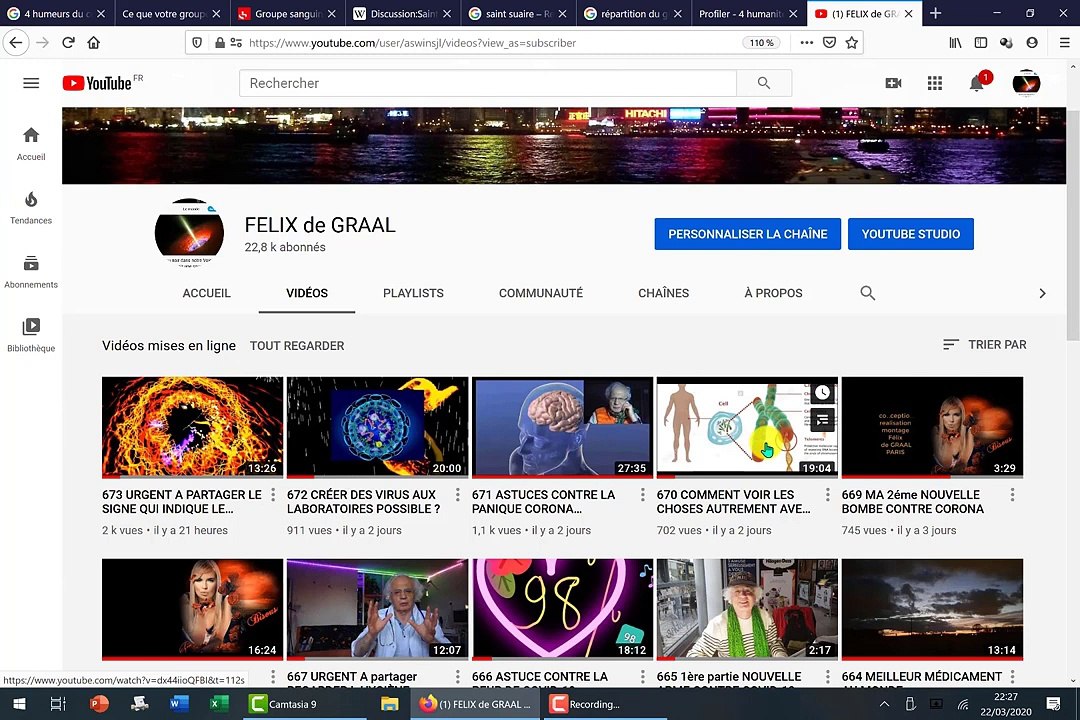The width and height of the screenshot is (1080, 720).
Task: Click TOUT REGARDER link
Action: click(x=297, y=346)
